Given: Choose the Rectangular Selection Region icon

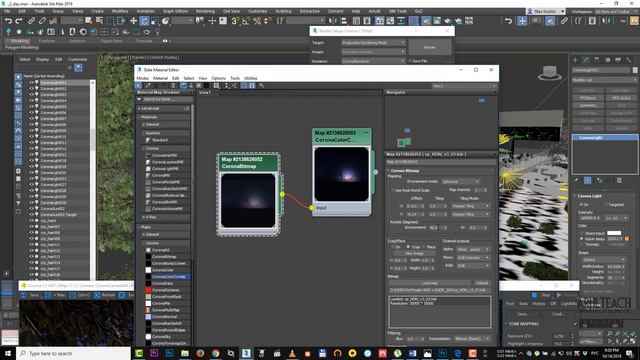Looking at the screenshot, I should 111,20.
